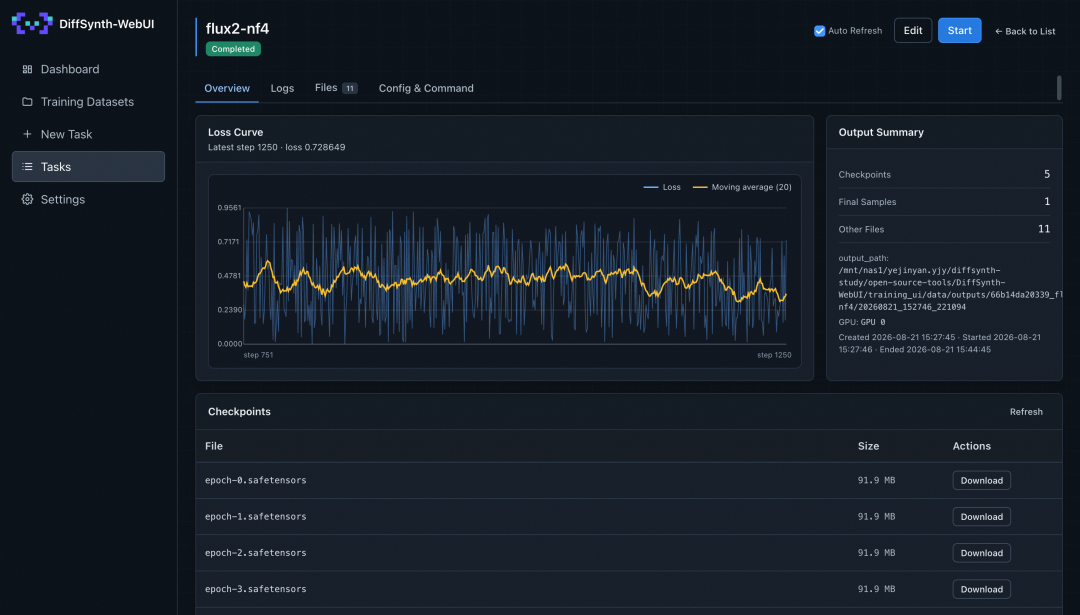Open the Settings gear icon

tap(28, 199)
